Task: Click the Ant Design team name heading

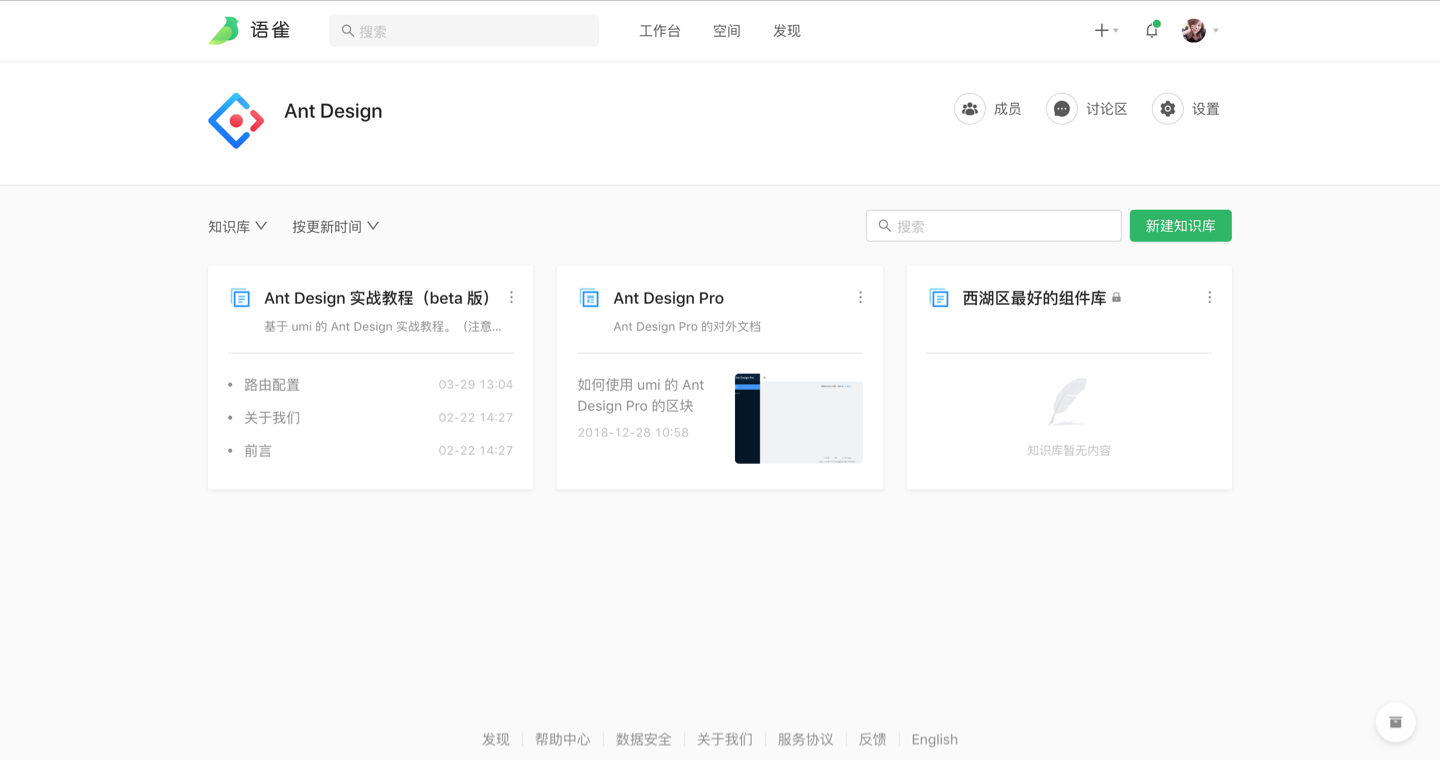Action: click(333, 111)
